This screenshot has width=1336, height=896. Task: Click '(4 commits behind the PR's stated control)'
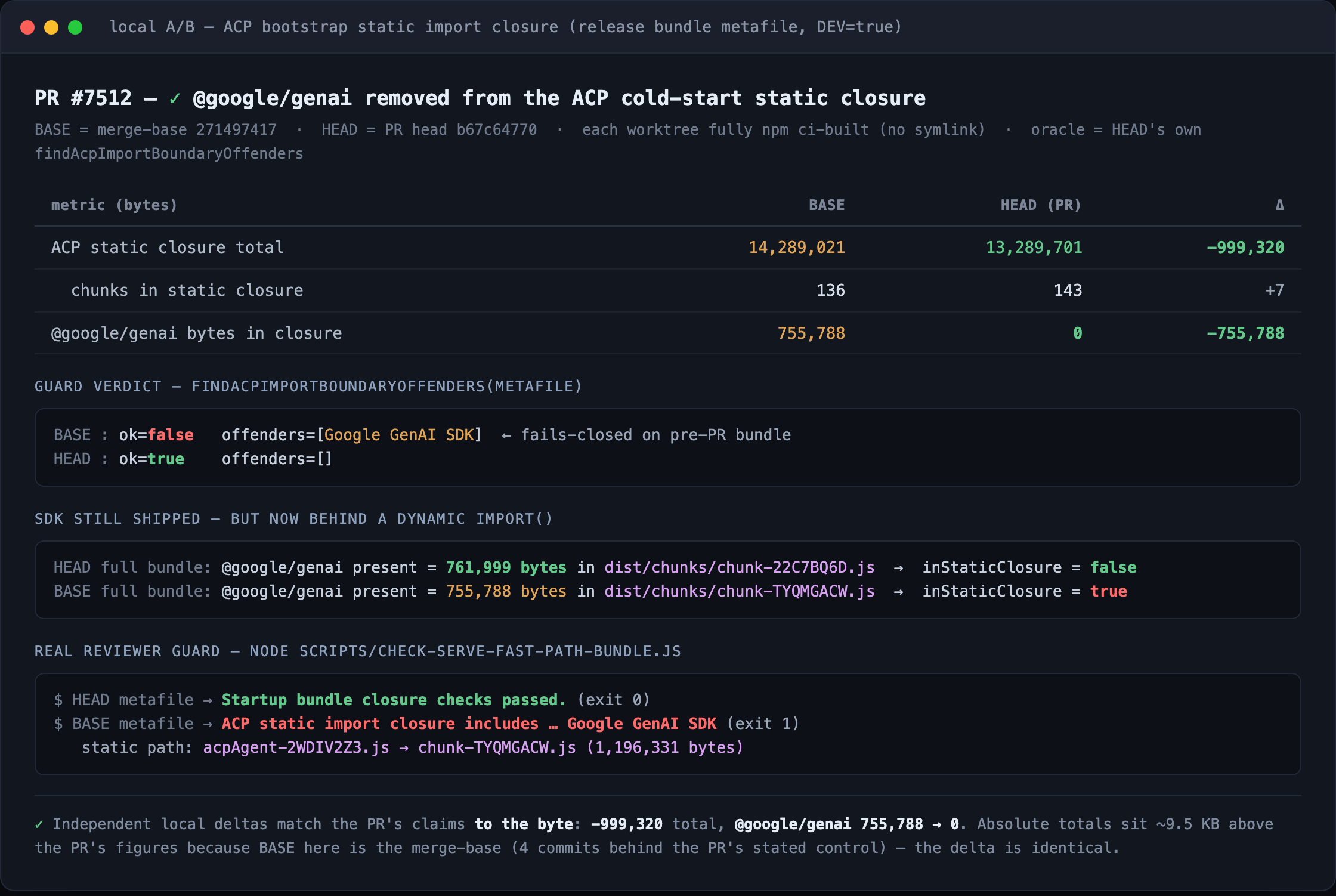pos(698,848)
